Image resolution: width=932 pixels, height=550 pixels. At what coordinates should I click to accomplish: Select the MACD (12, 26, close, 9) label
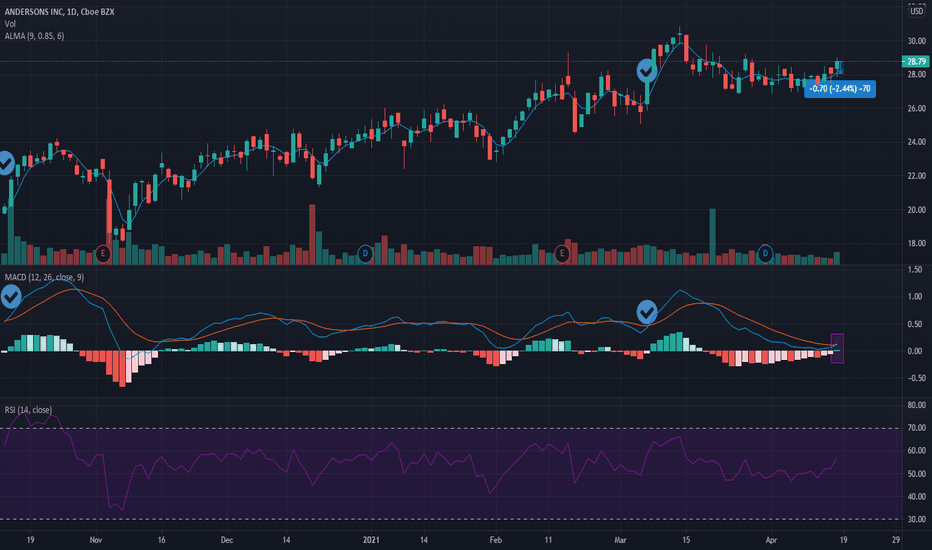tap(44, 278)
